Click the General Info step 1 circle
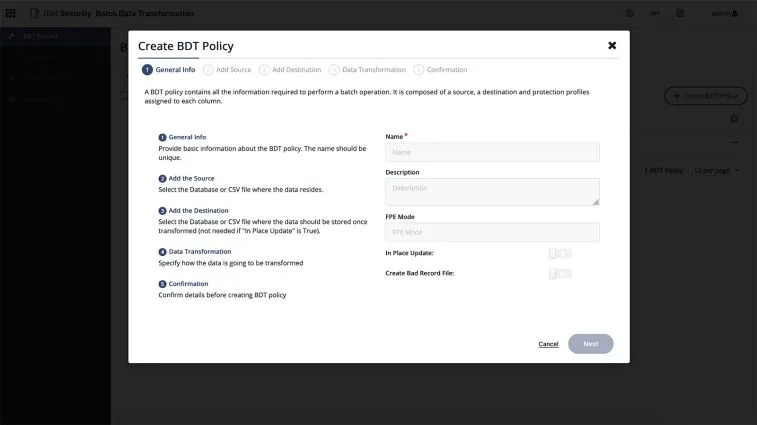The width and height of the screenshot is (757, 425). click(x=147, y=70)
